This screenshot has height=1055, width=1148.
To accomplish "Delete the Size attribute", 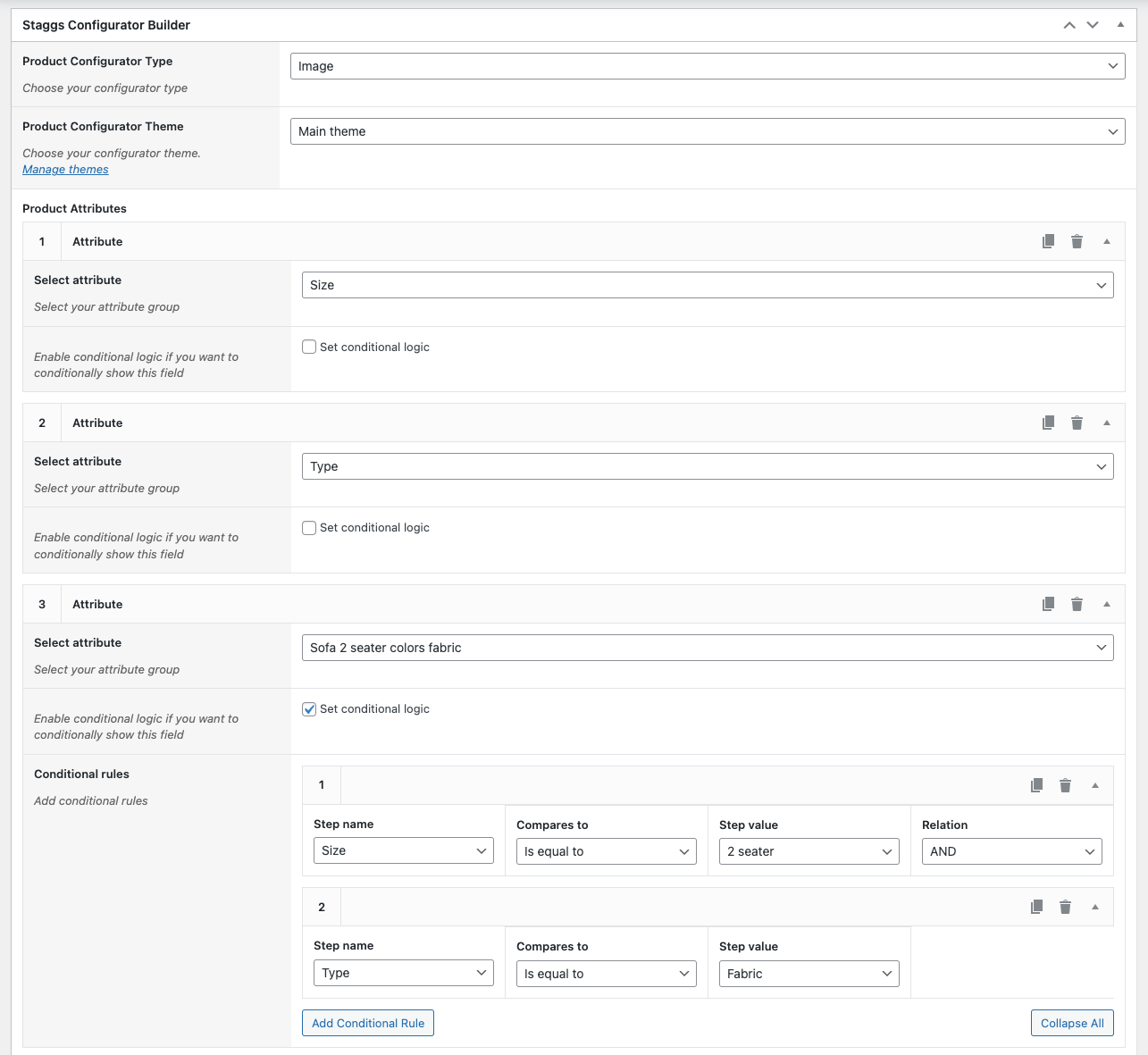I will (x=1077, y=241).
